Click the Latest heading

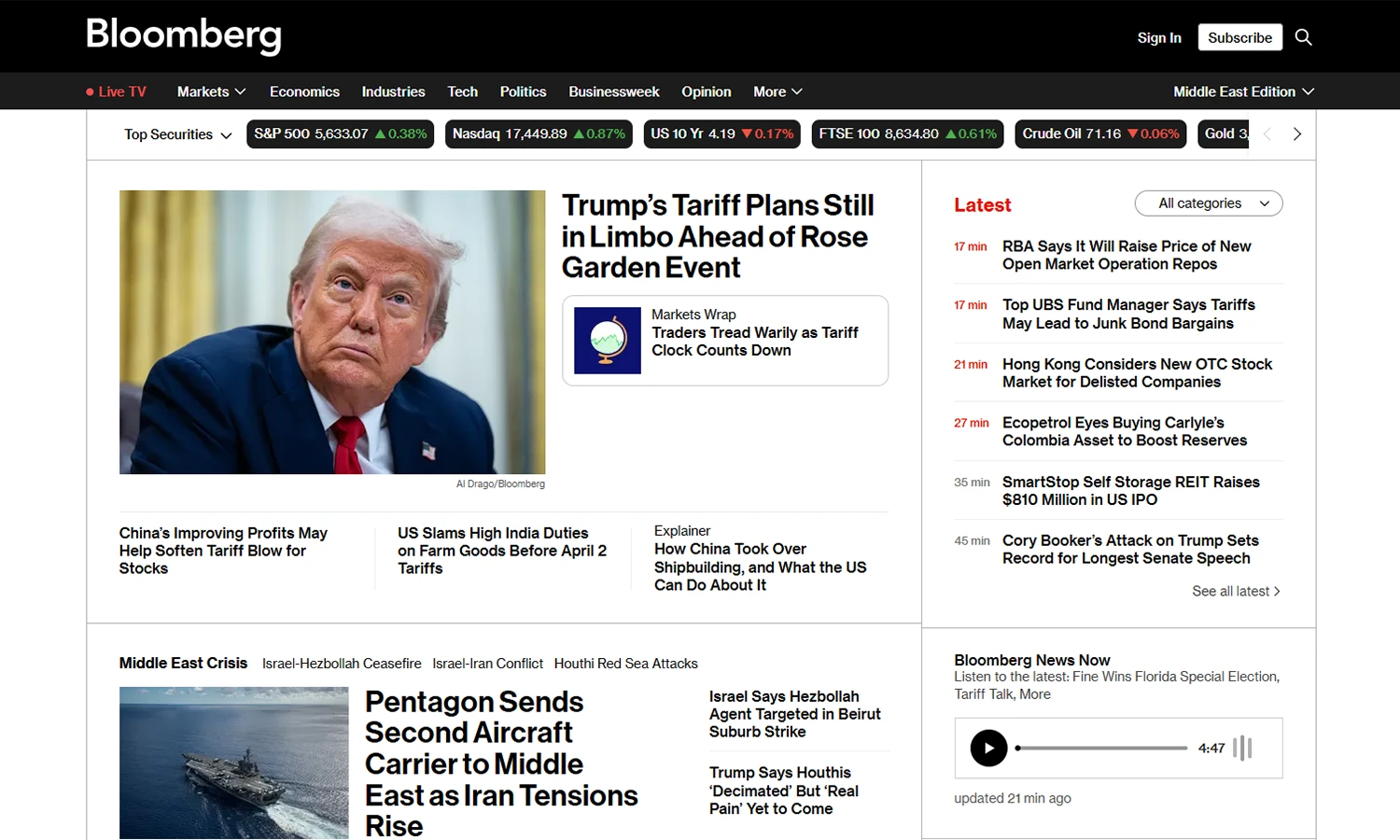[x=982, y=204]
